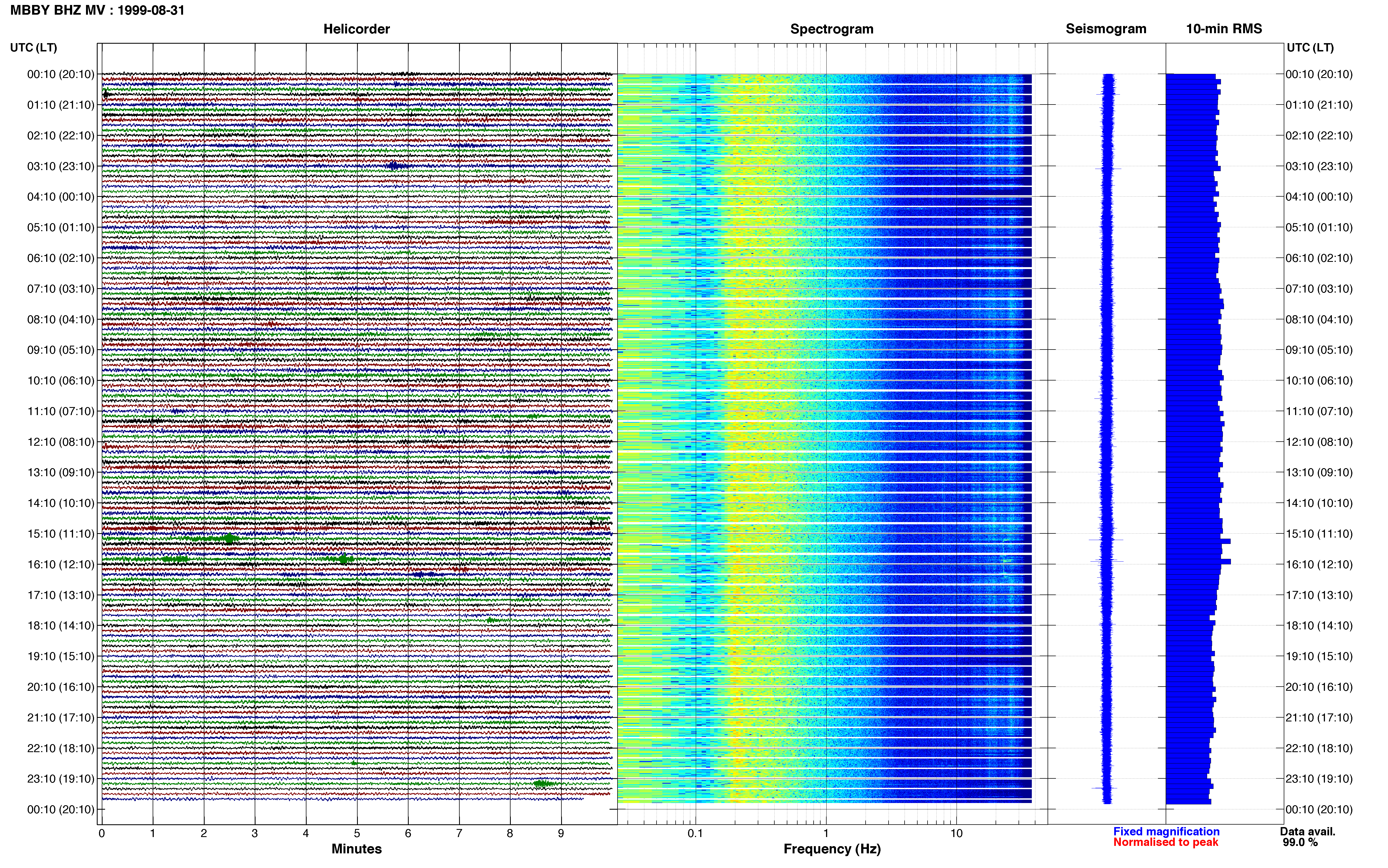This screenshot has width=1388, height=868.
Task: Click frequency tick label '0.1'
Action: click(x=695, y=833)
